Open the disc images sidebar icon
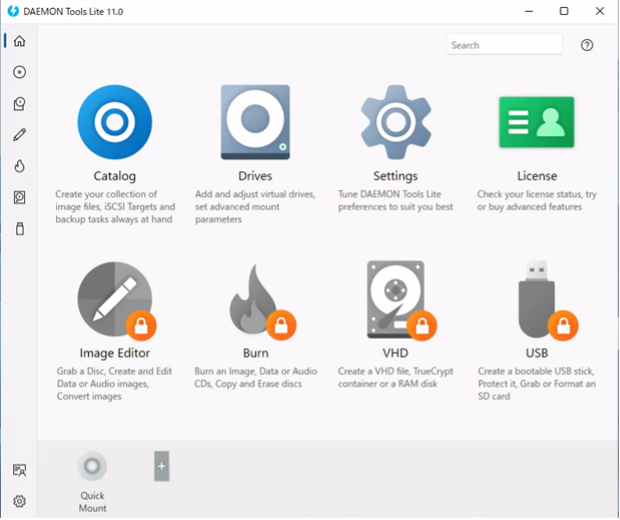The image size is (620, 520). (x=19, y=72)
